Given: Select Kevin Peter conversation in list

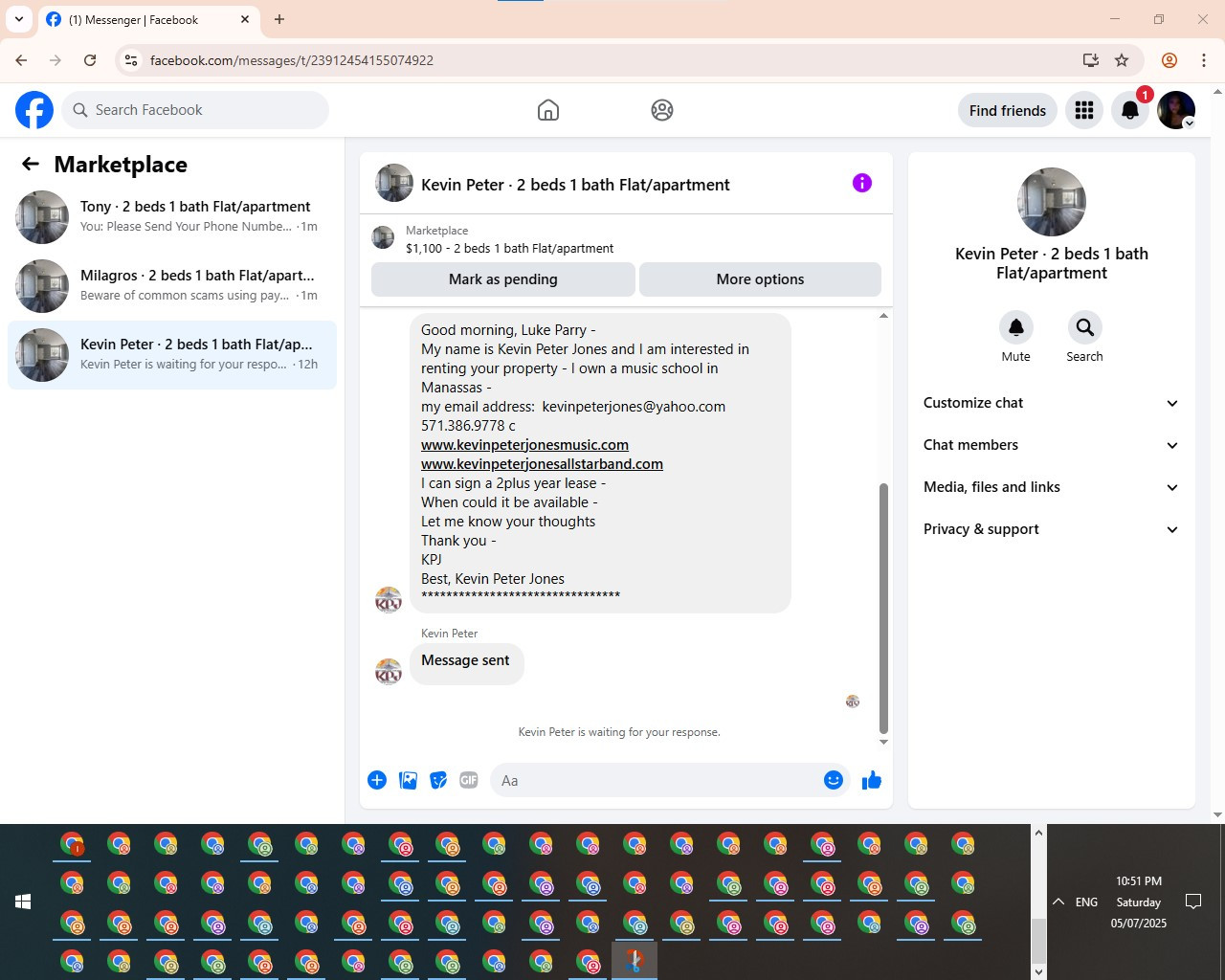Looking at the screenshot, I should [x=172, y=355].
